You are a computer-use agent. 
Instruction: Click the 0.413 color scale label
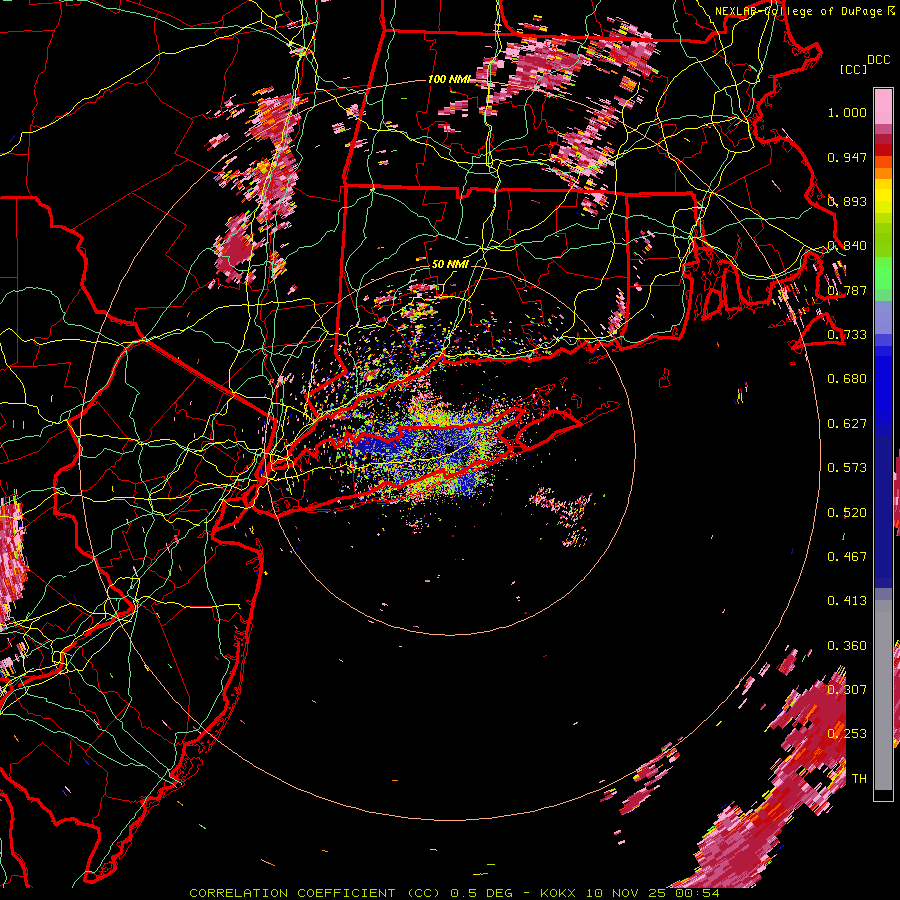pos(847,601)
